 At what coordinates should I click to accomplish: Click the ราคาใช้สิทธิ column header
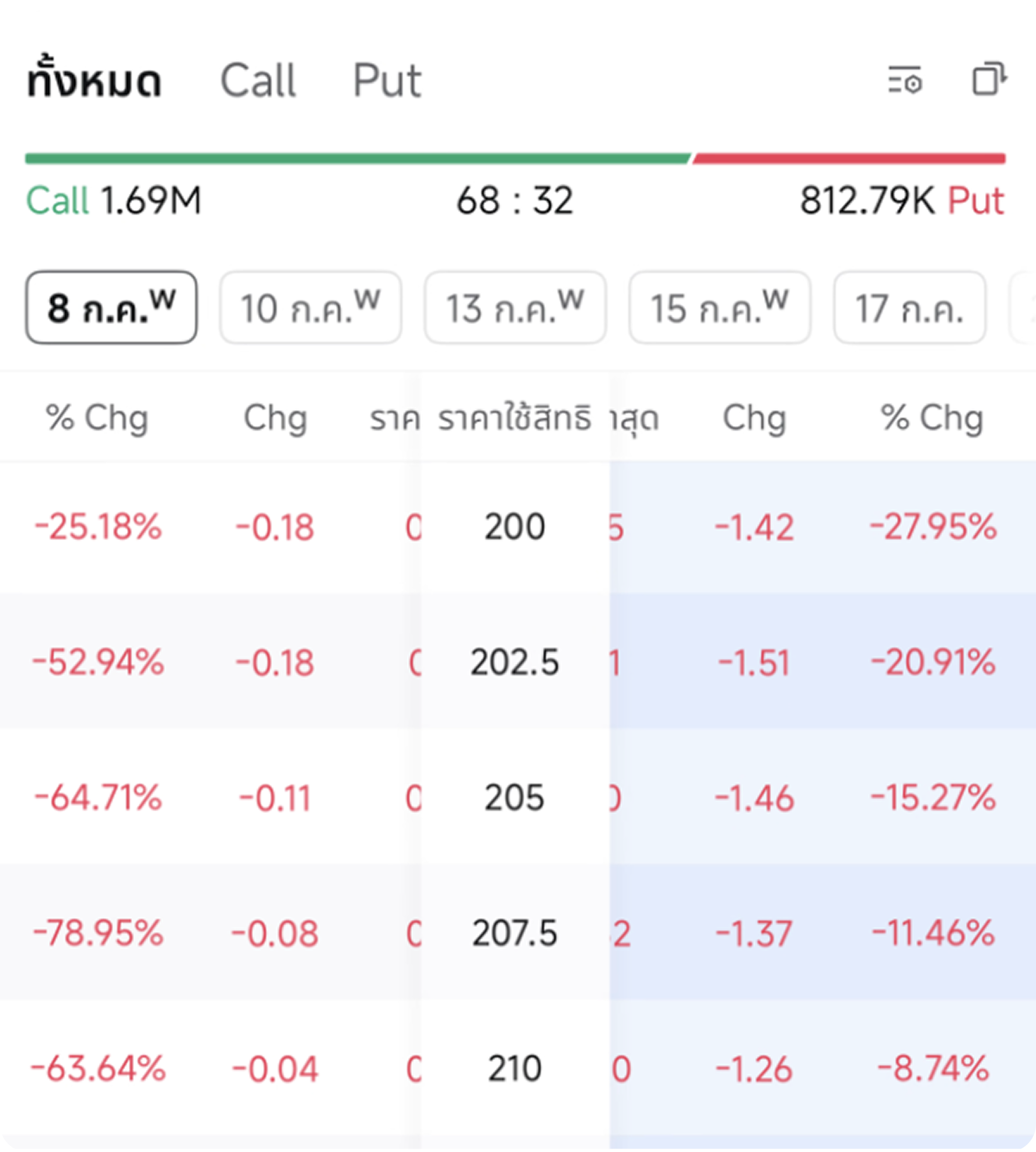click(514, 418)
